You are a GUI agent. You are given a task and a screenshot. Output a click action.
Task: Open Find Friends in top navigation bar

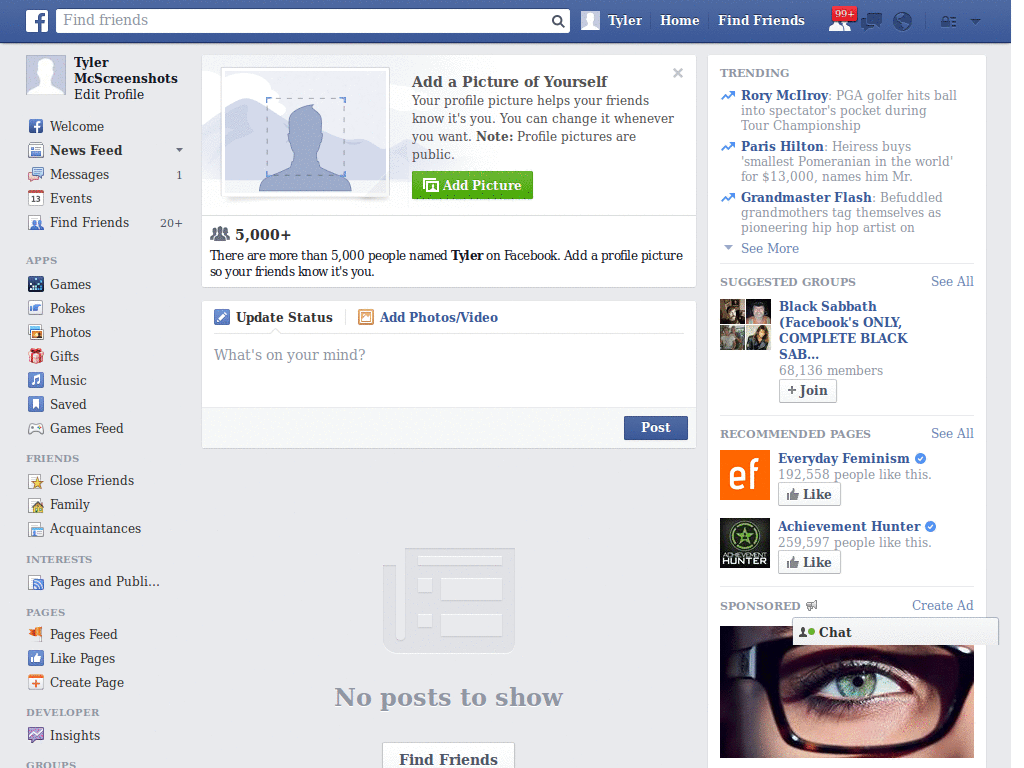(761, 21)
